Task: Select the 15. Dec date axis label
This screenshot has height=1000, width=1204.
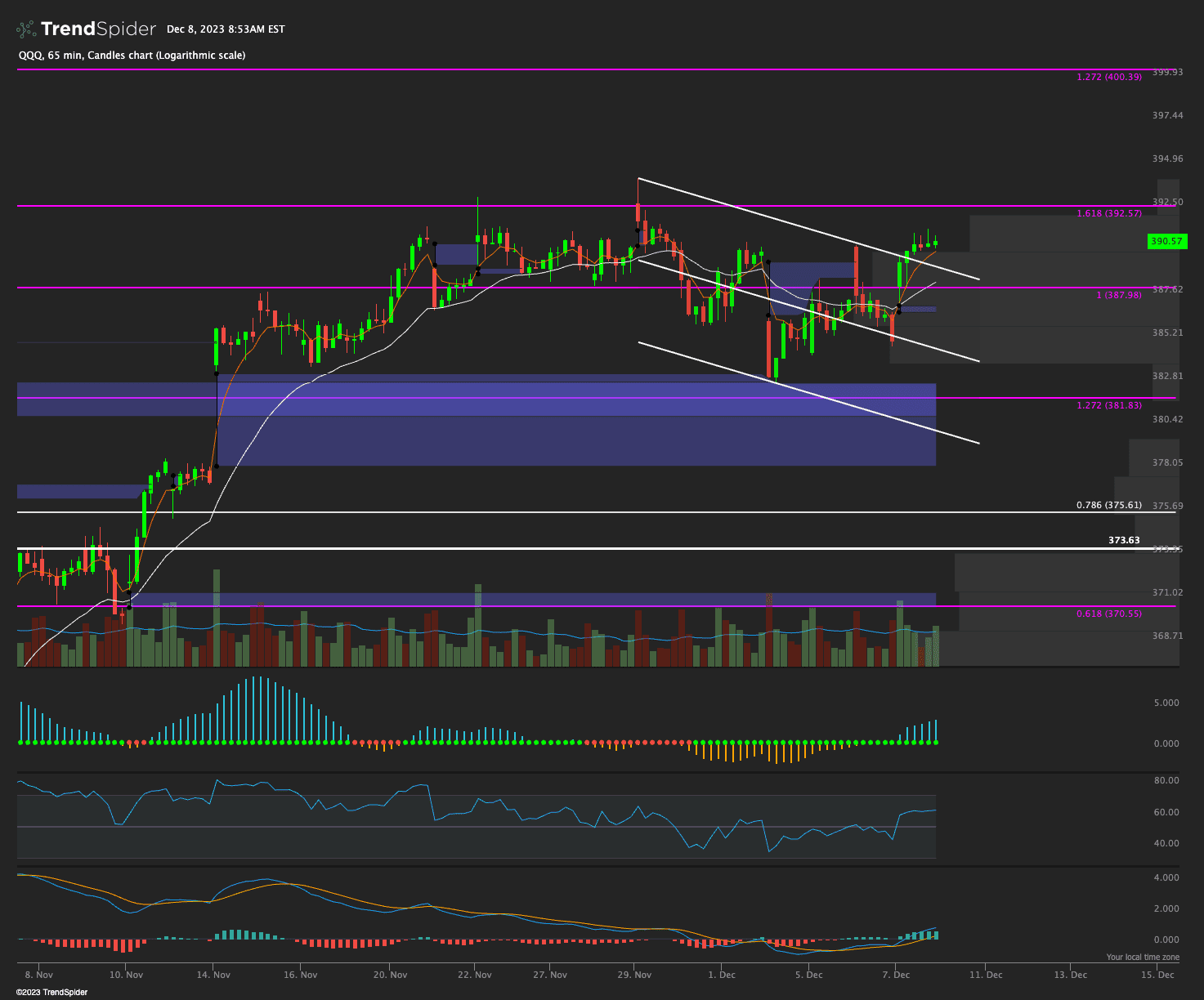Action: point(1157,975)
